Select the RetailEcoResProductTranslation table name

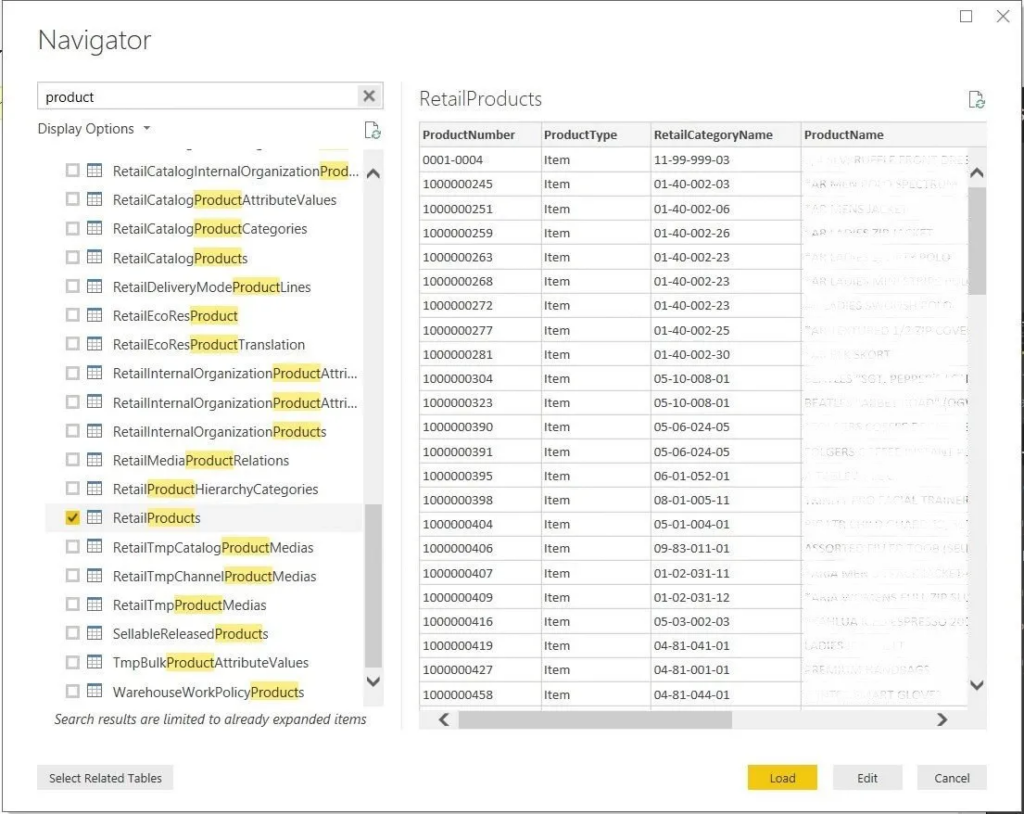click(x=209, y=344)
